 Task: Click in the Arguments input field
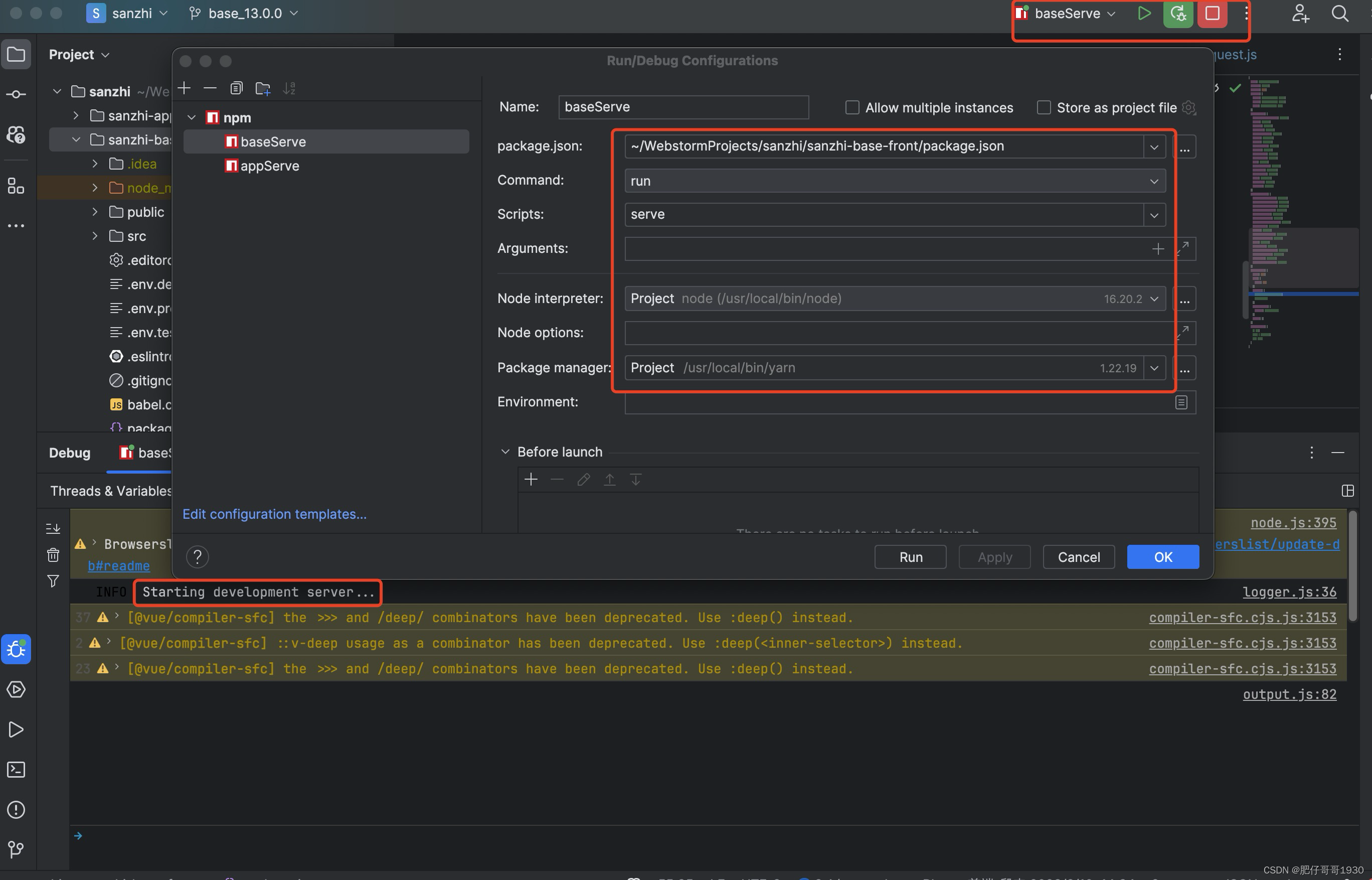886,248
